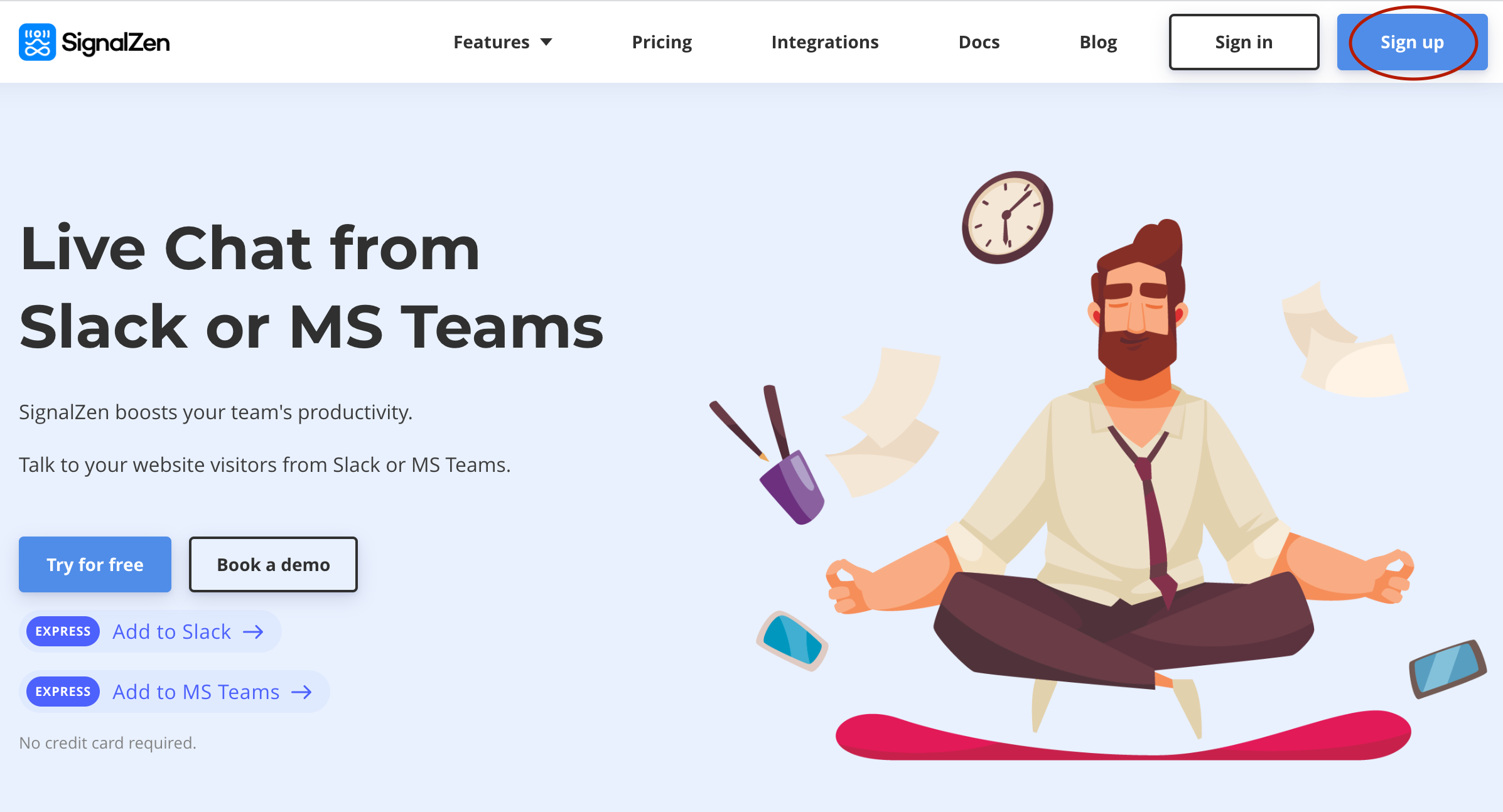Screen dimensions: 1503x812
Task: Click Book a demo button
Action: (x=273, y=564)
